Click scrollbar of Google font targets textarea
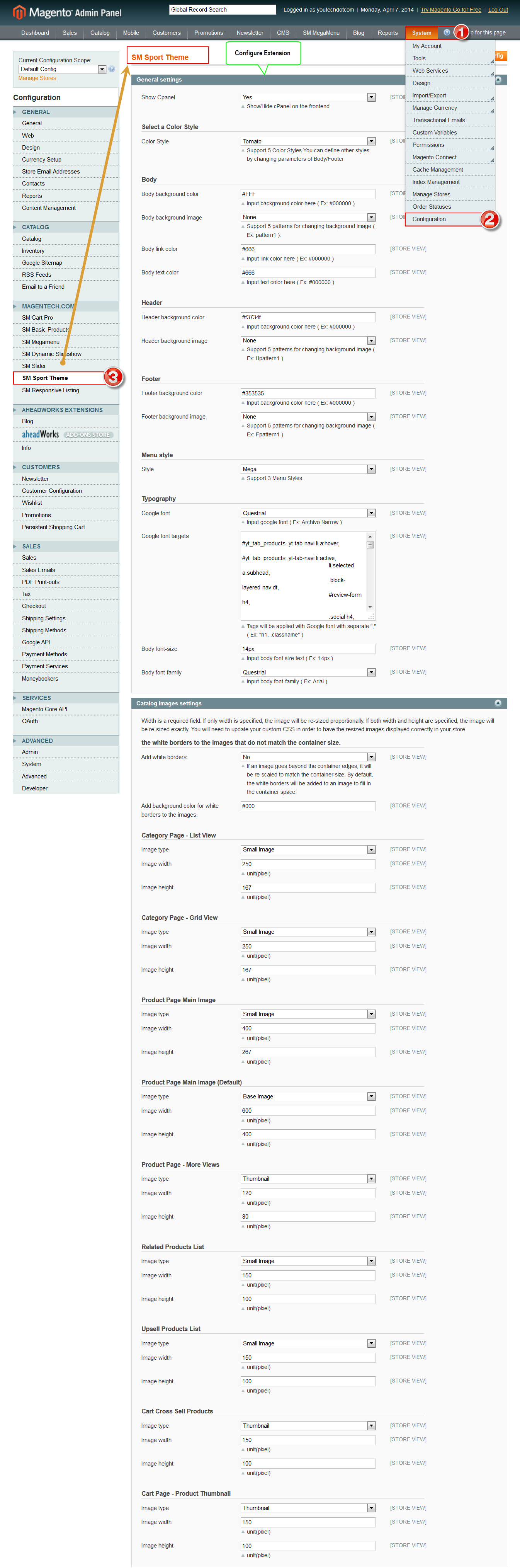 click(x=370, y=572)
